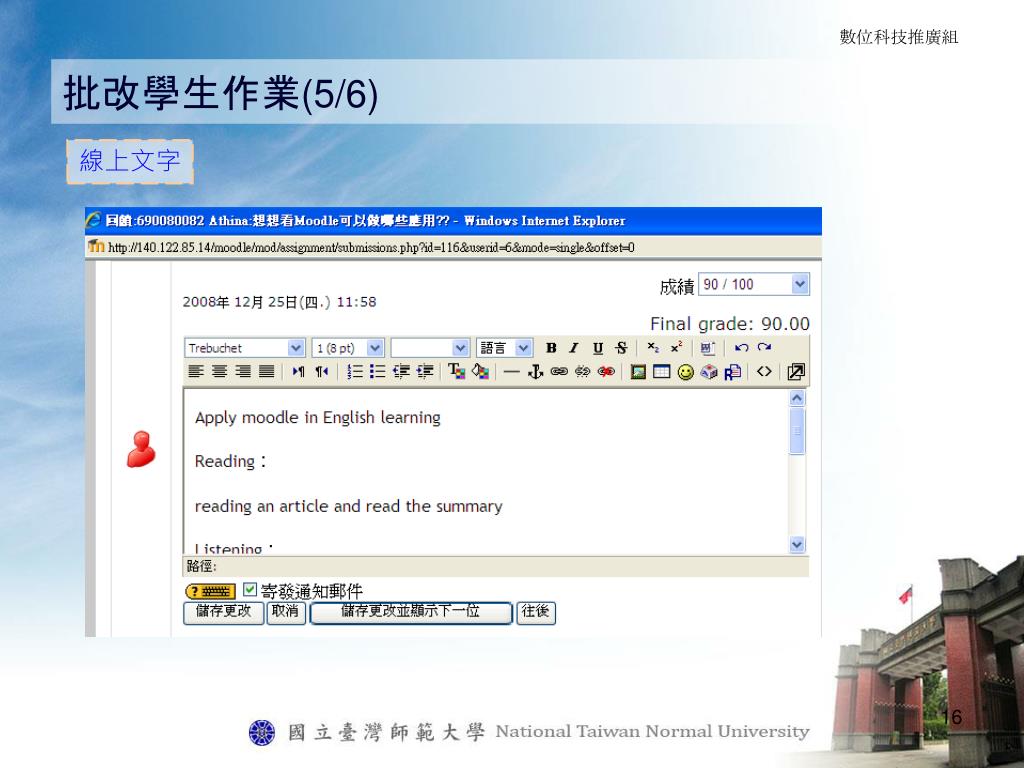Click the 取消 button
The width and height of the screenshot is (1024, 768).
(x=286, y=613)
